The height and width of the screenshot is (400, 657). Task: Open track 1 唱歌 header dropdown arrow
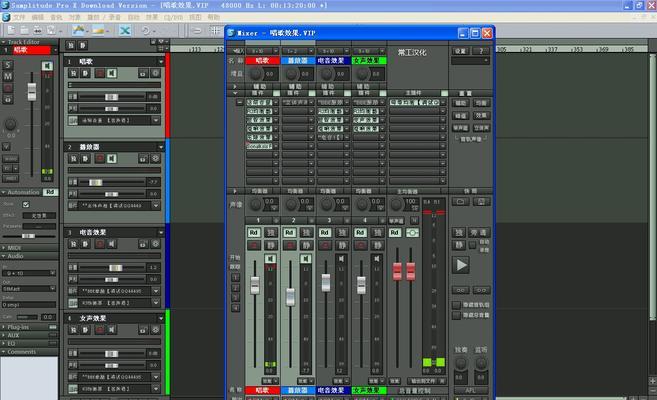(161, 62)
